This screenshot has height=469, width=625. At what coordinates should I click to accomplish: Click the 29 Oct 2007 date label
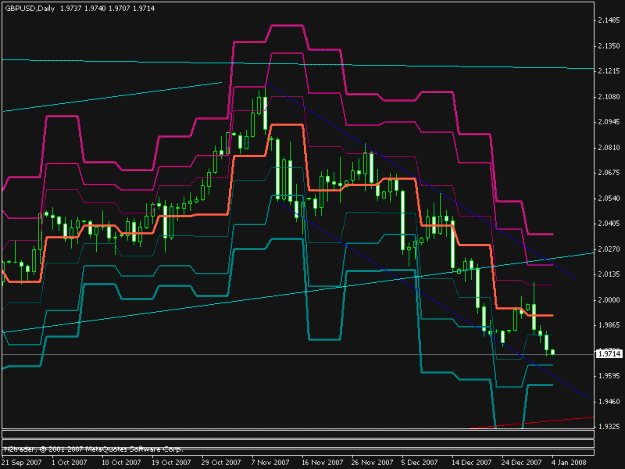tap(221, 462)
